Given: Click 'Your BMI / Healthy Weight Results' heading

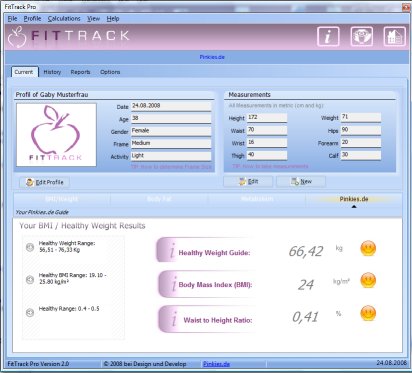Looking at the screenshot, I should (x=82, y=226).
